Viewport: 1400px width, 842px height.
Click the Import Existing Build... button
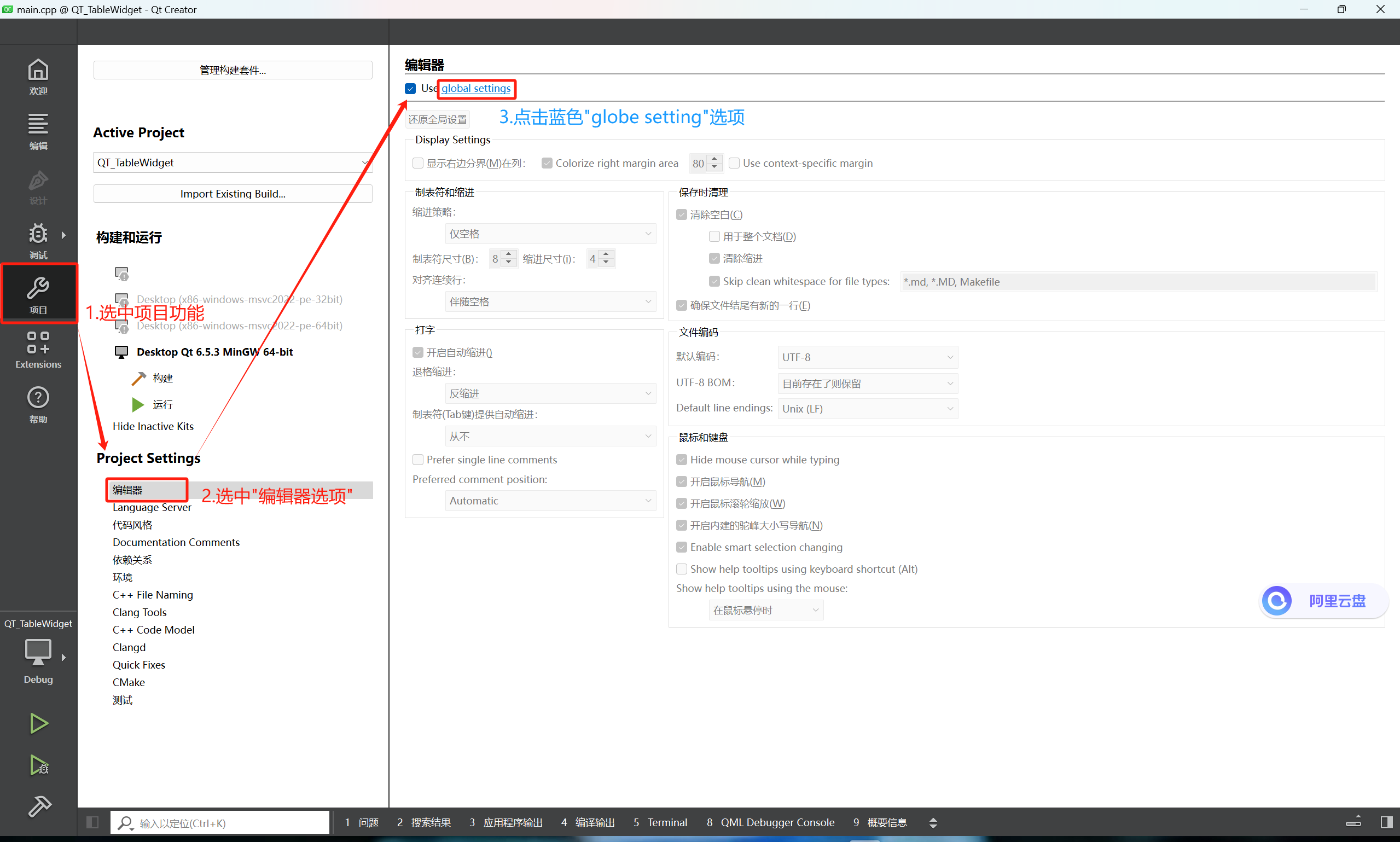233,194
